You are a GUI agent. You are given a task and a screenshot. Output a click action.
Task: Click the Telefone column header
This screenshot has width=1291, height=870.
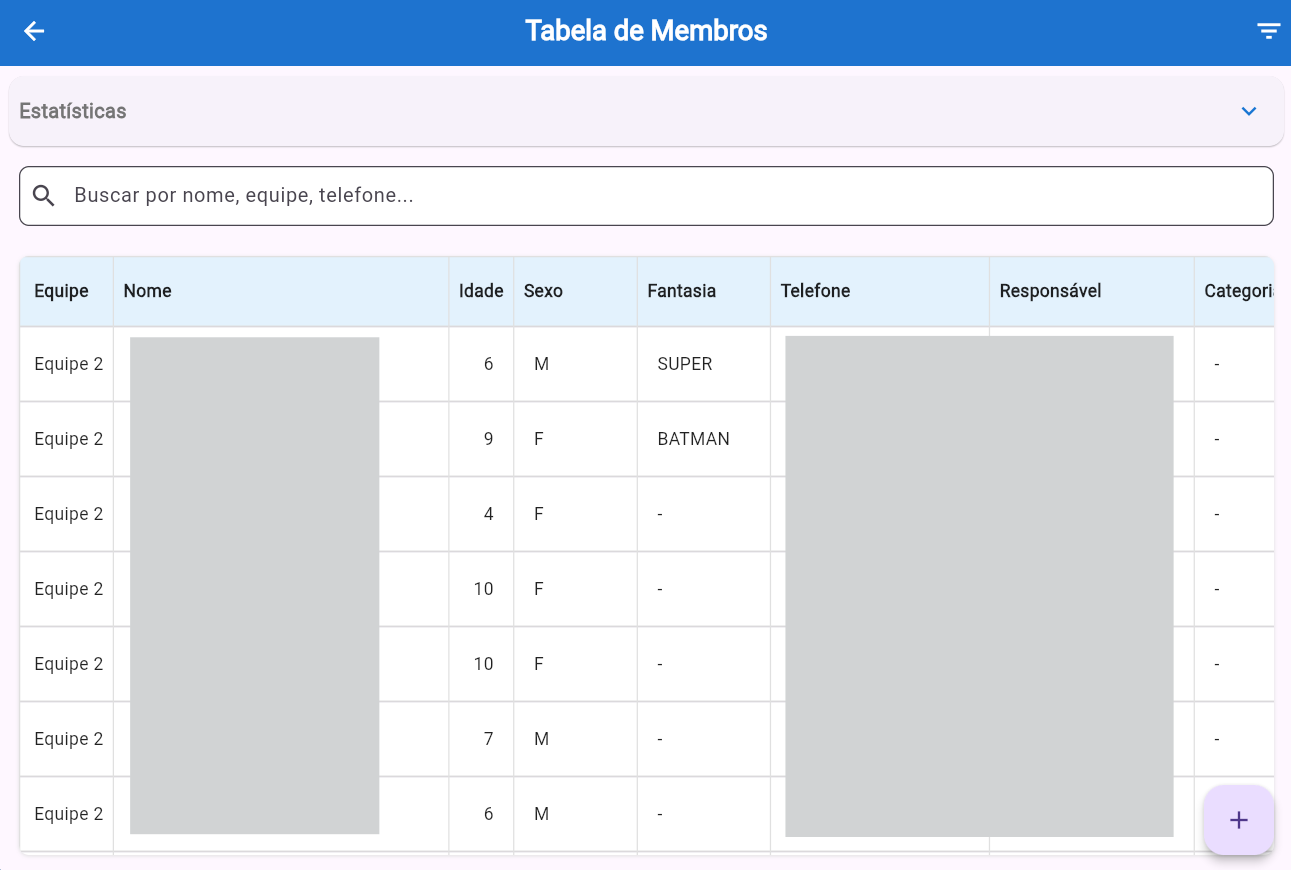[x=815, y=291]
